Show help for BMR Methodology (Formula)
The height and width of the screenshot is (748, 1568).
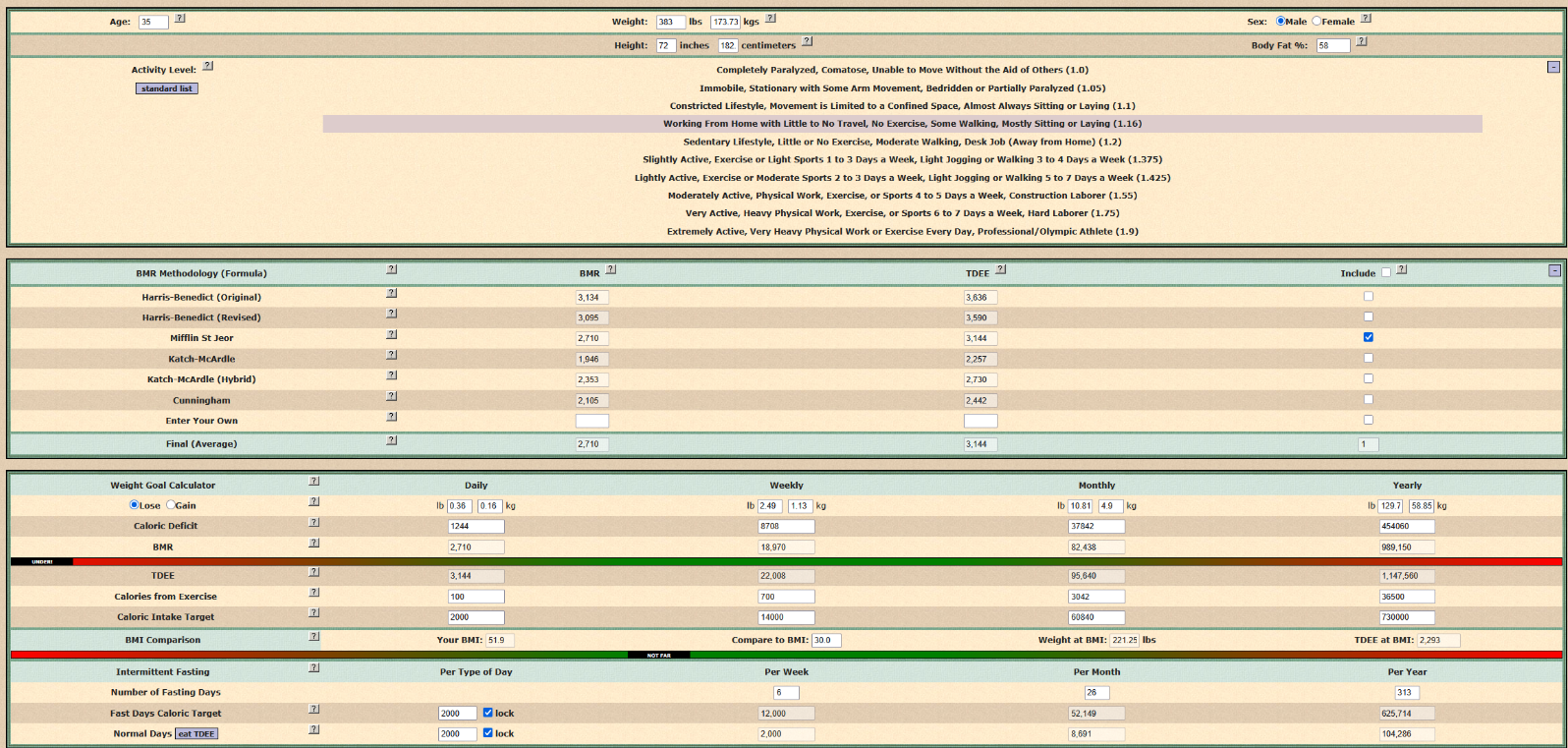[x=391, y=269]
